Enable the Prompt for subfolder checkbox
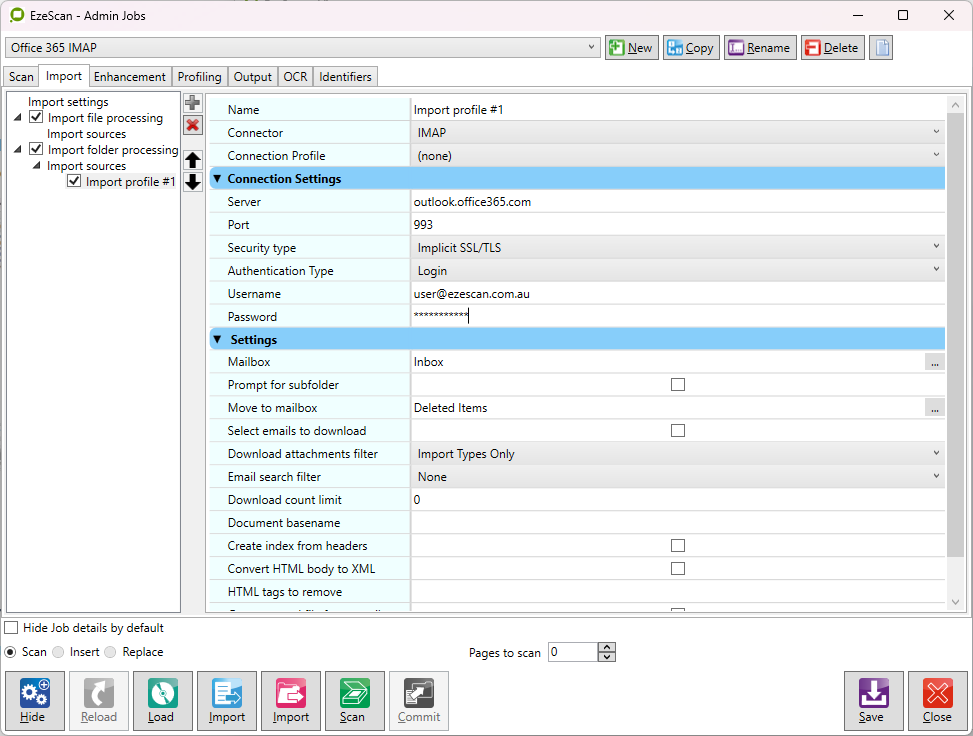This screenshot has height=736, width=973. coord(678,385)
